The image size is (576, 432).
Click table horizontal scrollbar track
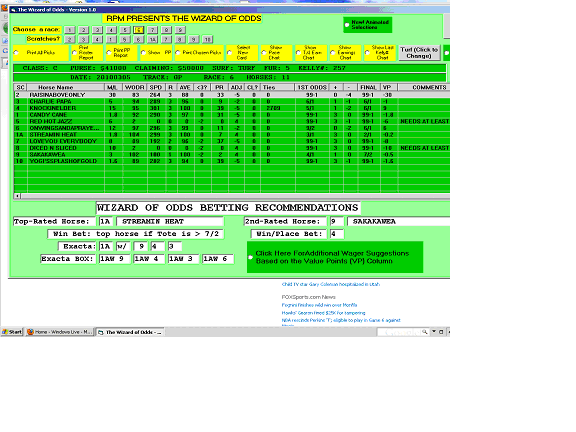click(x=235, y=196)
